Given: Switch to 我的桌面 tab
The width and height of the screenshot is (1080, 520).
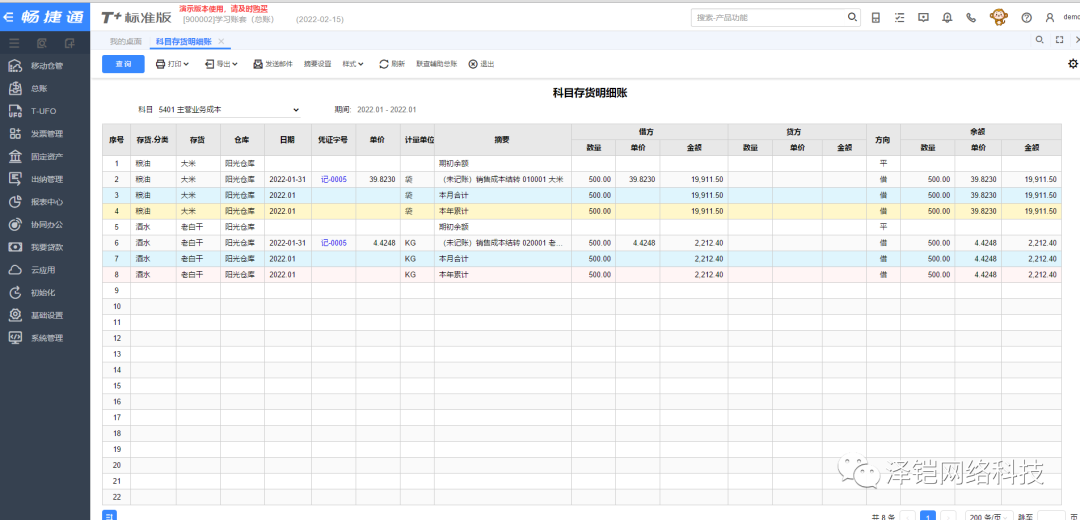Looking at the screenshot, I should tap(125, 41).
